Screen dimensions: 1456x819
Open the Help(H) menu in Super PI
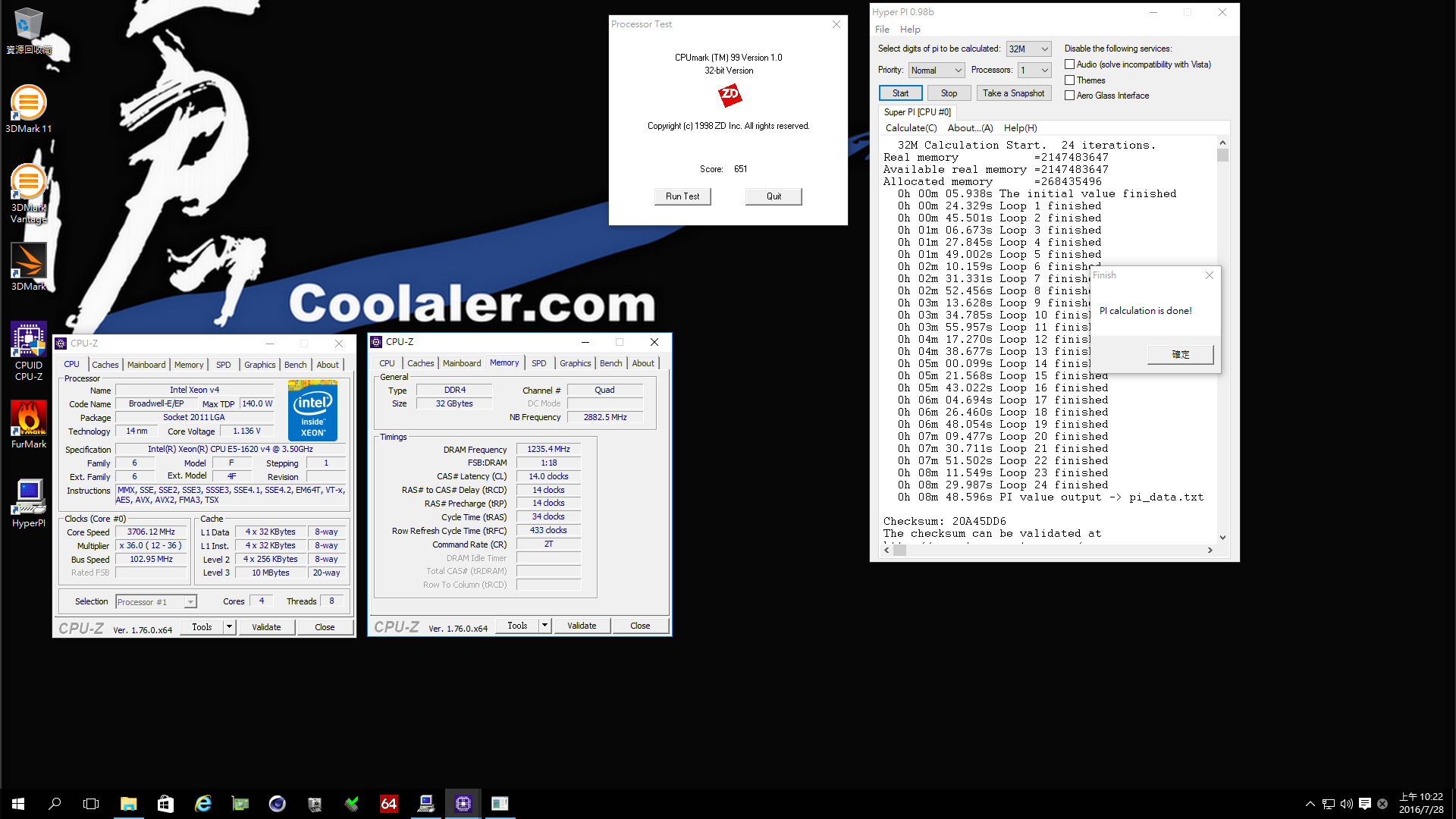1020,128
